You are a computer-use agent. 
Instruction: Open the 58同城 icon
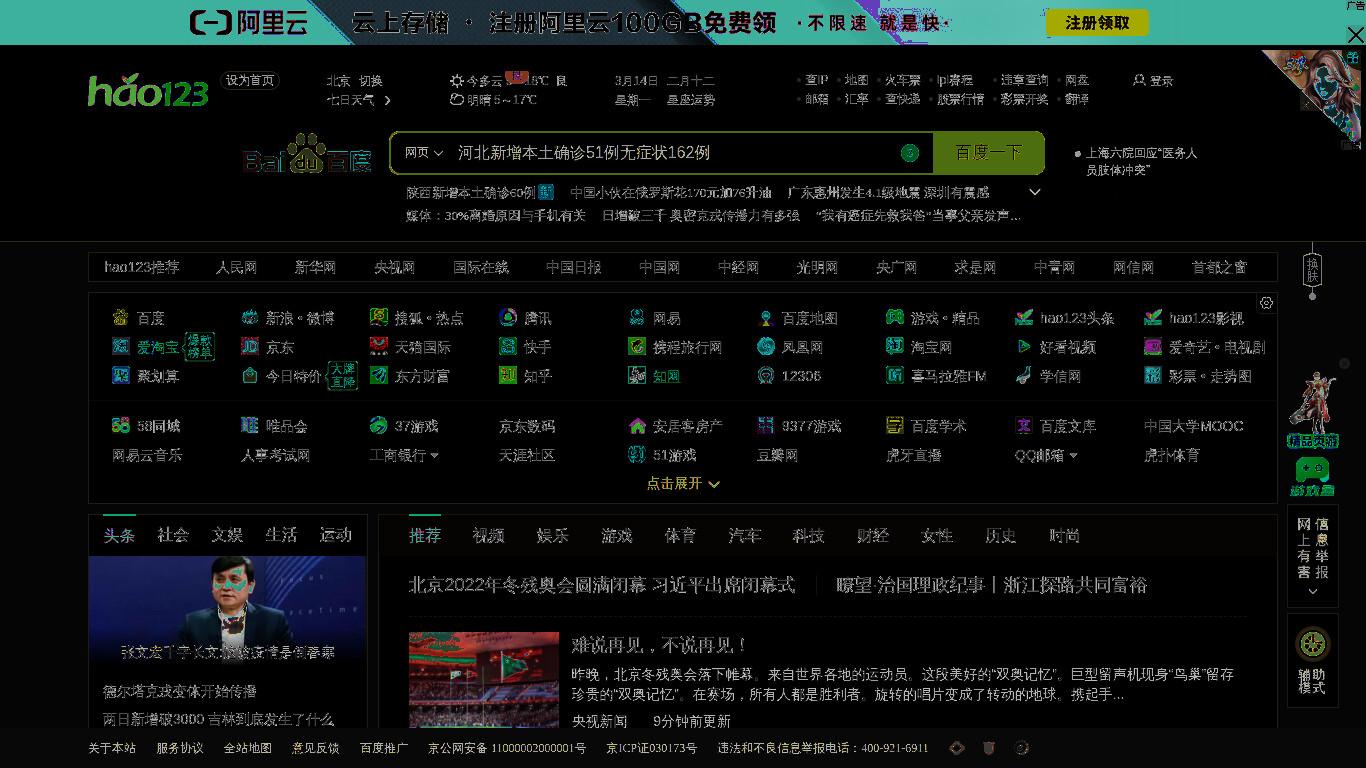120,426
